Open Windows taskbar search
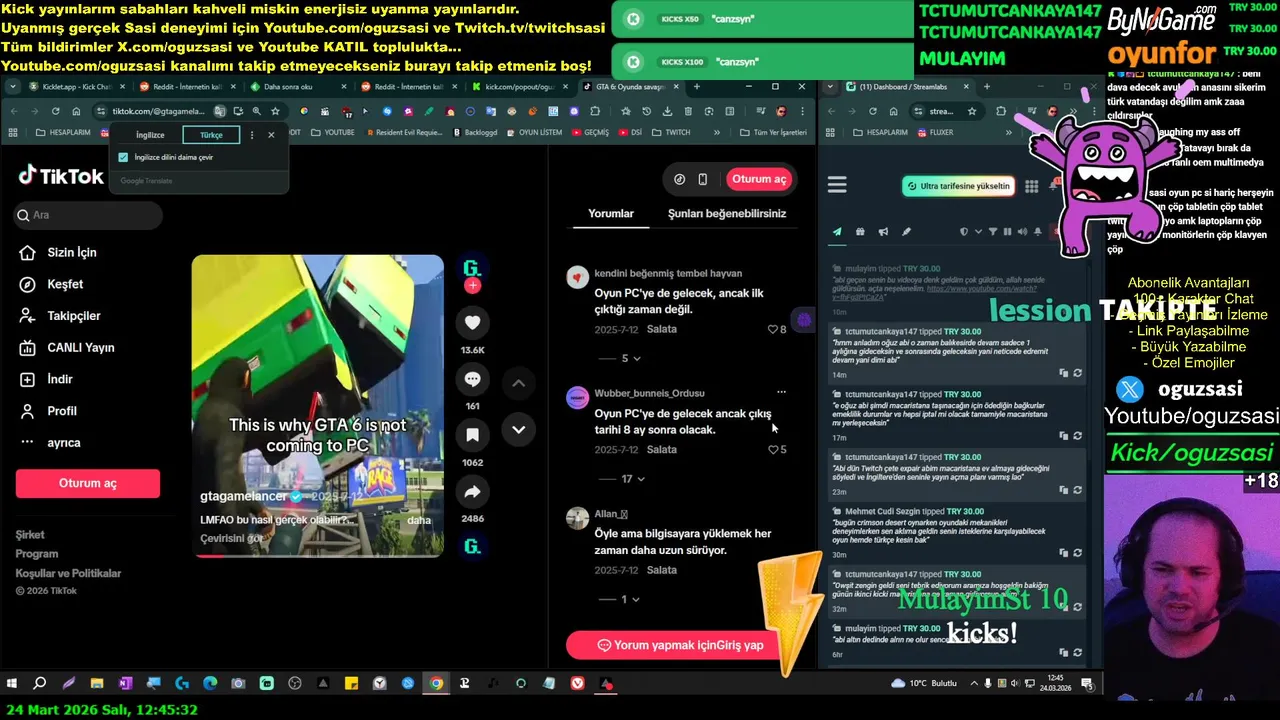This screenshot has width=1280, height=720. click(x=40, y=684)
